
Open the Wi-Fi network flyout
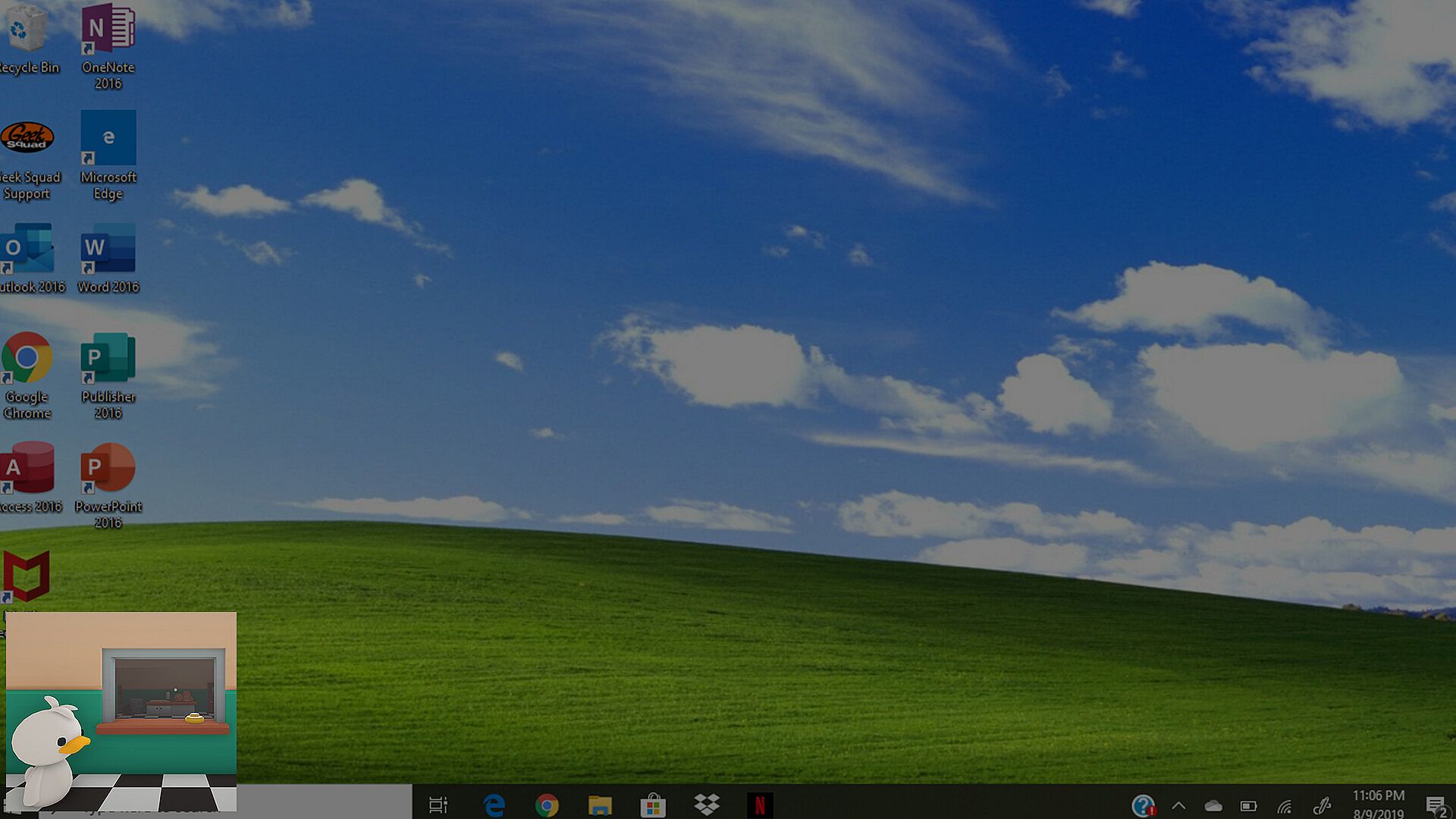[x=1284, y=806]
